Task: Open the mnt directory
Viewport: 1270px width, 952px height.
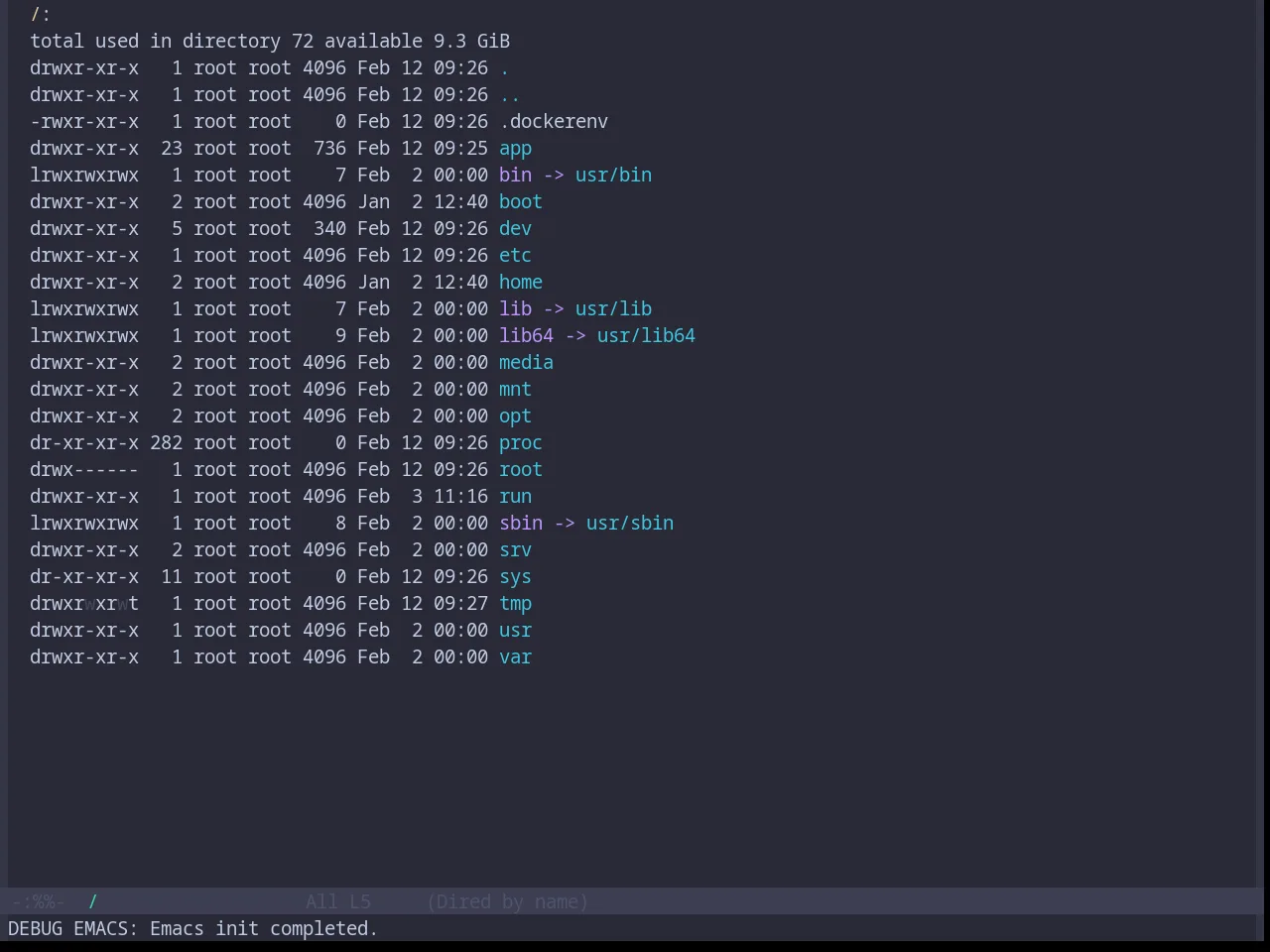Action: tap(515, 390)
